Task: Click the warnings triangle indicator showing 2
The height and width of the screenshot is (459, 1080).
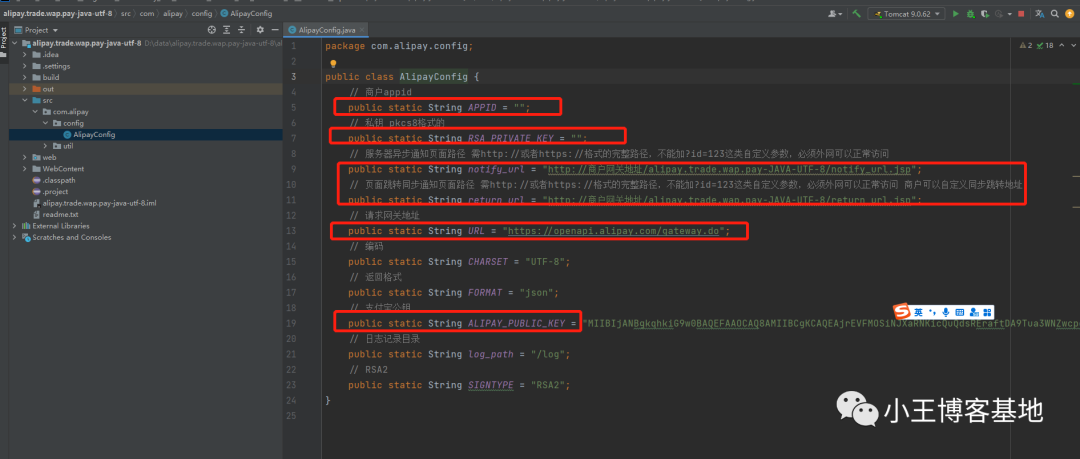Action: point(1025,45)
